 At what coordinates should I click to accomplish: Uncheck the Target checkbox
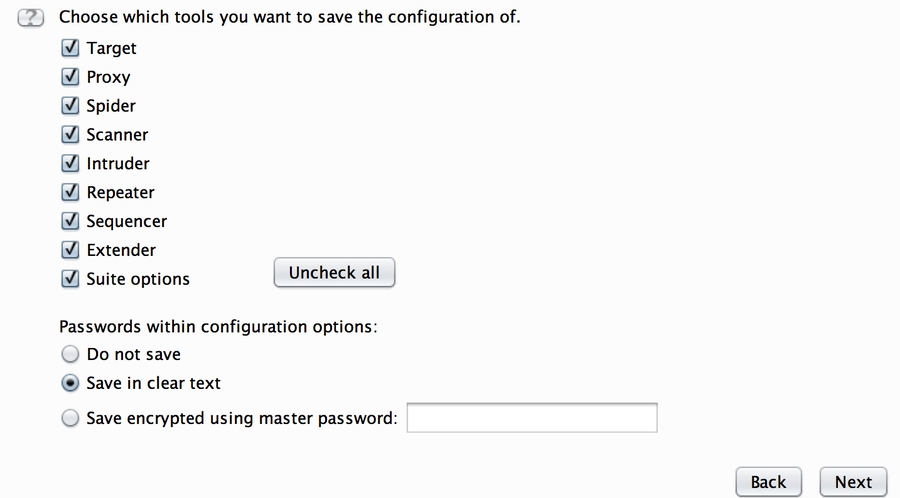click(x=70, y=48)
